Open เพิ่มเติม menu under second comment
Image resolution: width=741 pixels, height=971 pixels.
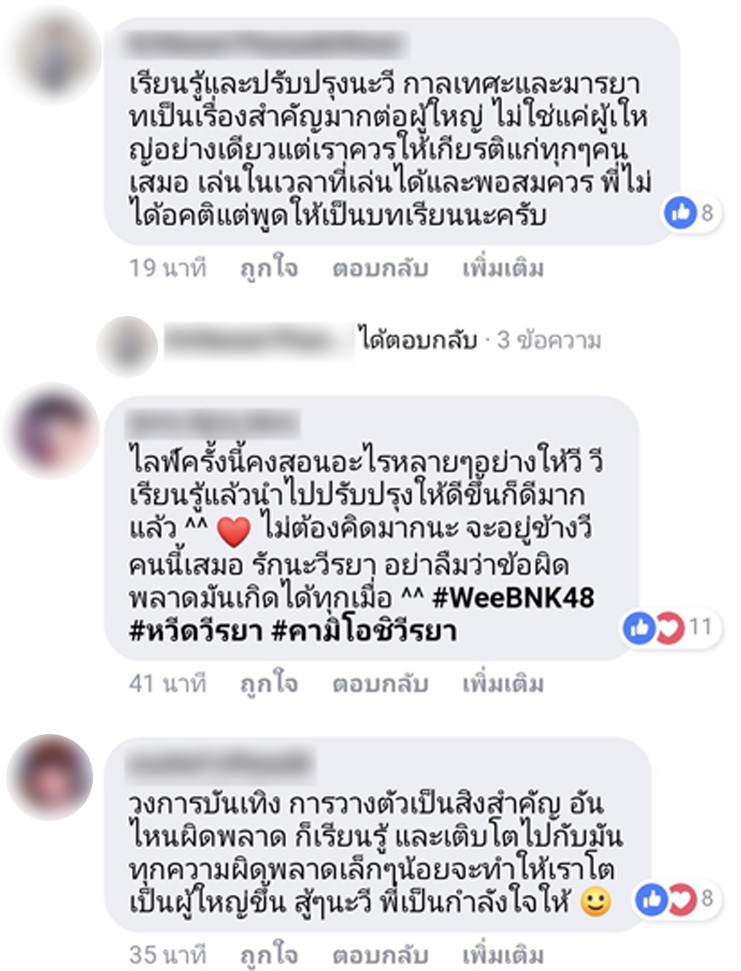coord(503,684)
